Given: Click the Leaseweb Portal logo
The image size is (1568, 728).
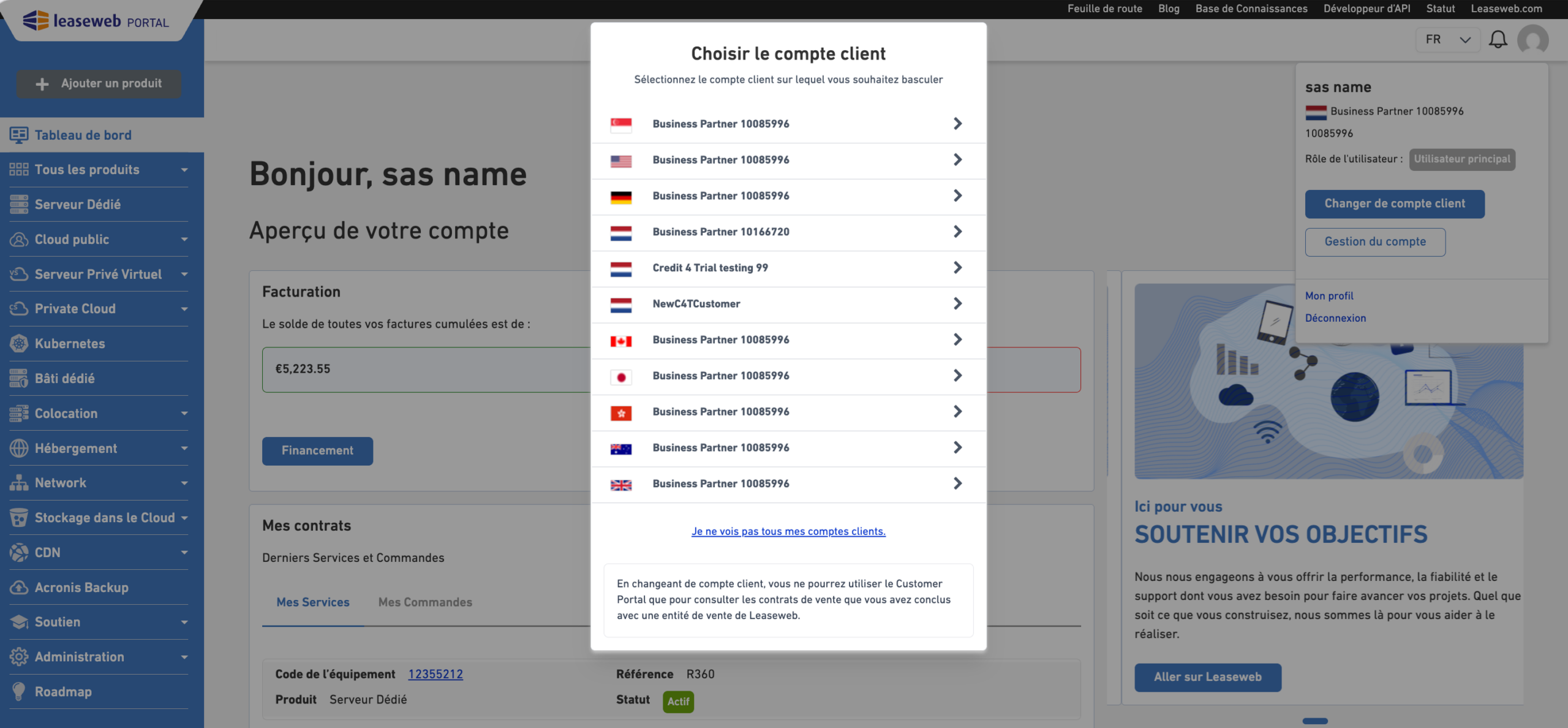Looking at the screenshot, I should click(x=96, y=21).
